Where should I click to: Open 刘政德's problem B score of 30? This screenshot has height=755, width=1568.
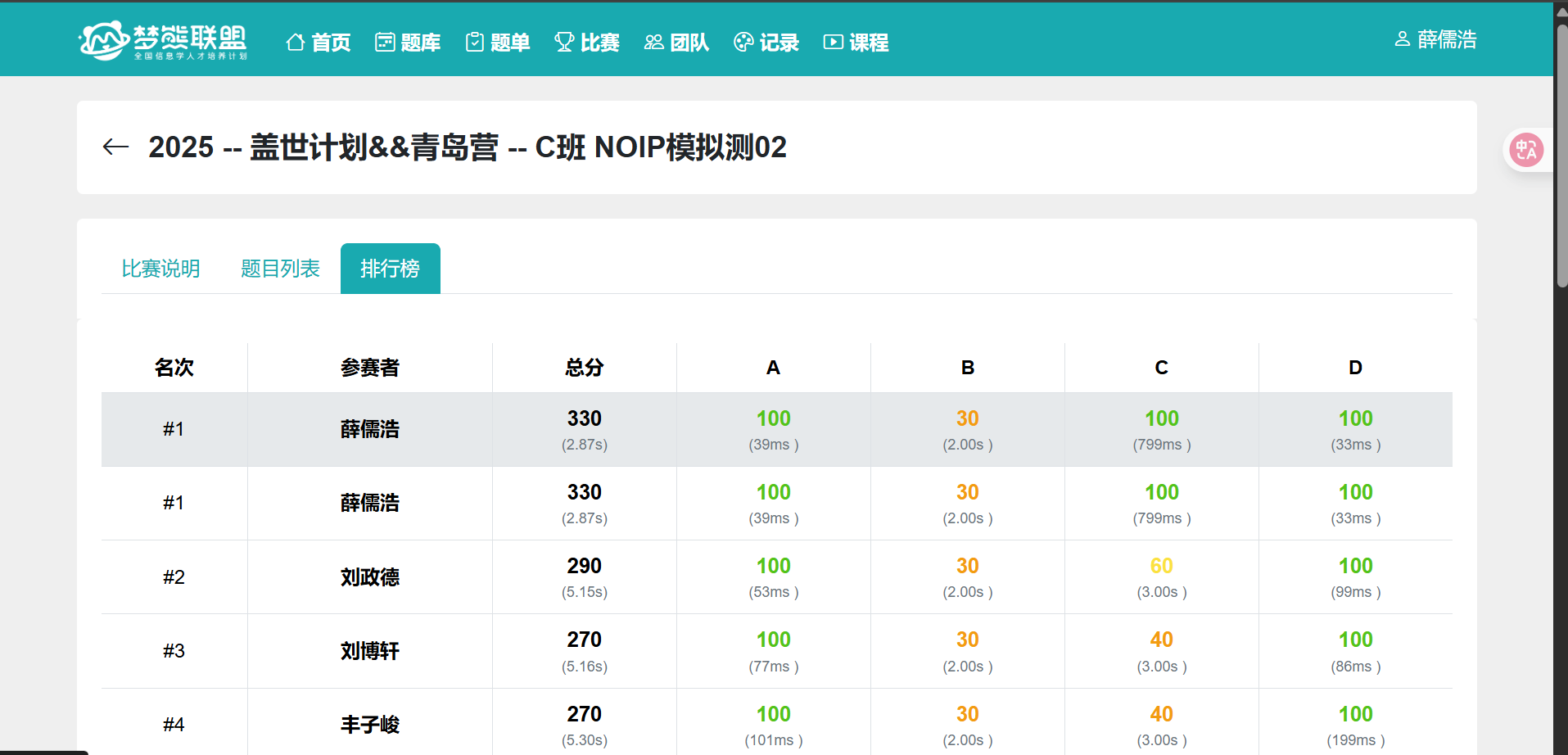[x=968, y=566]
